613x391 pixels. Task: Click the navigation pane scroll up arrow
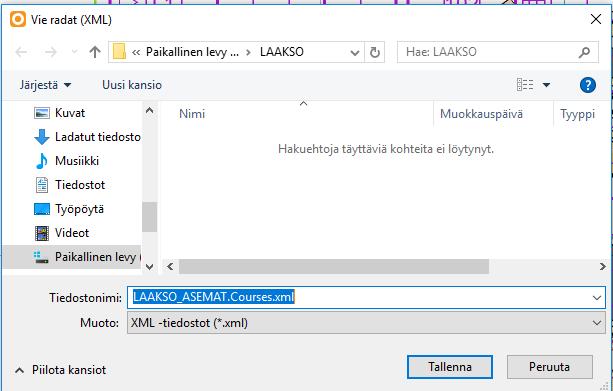(x=149, y=111)
